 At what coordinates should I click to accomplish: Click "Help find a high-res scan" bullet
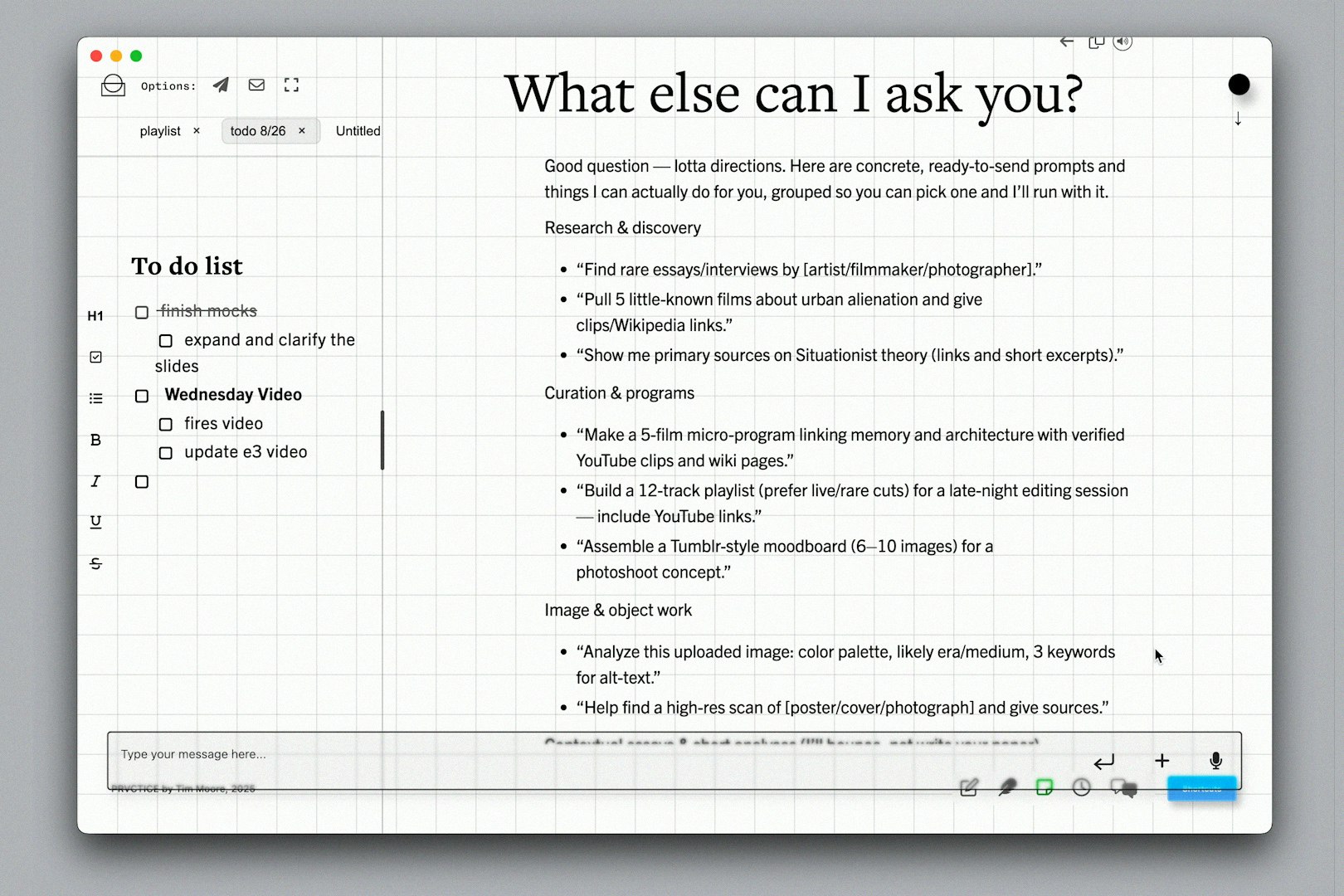[x=842, y=708]
